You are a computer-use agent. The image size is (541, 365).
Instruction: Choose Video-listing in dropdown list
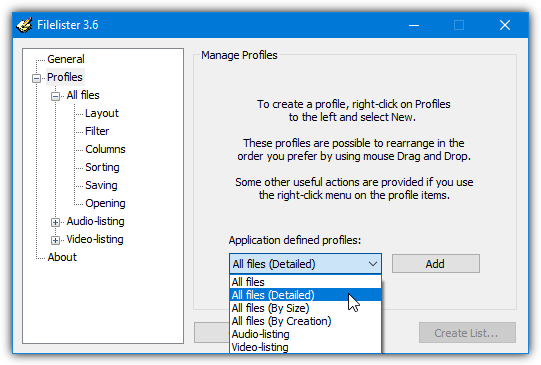click(305, 347)
